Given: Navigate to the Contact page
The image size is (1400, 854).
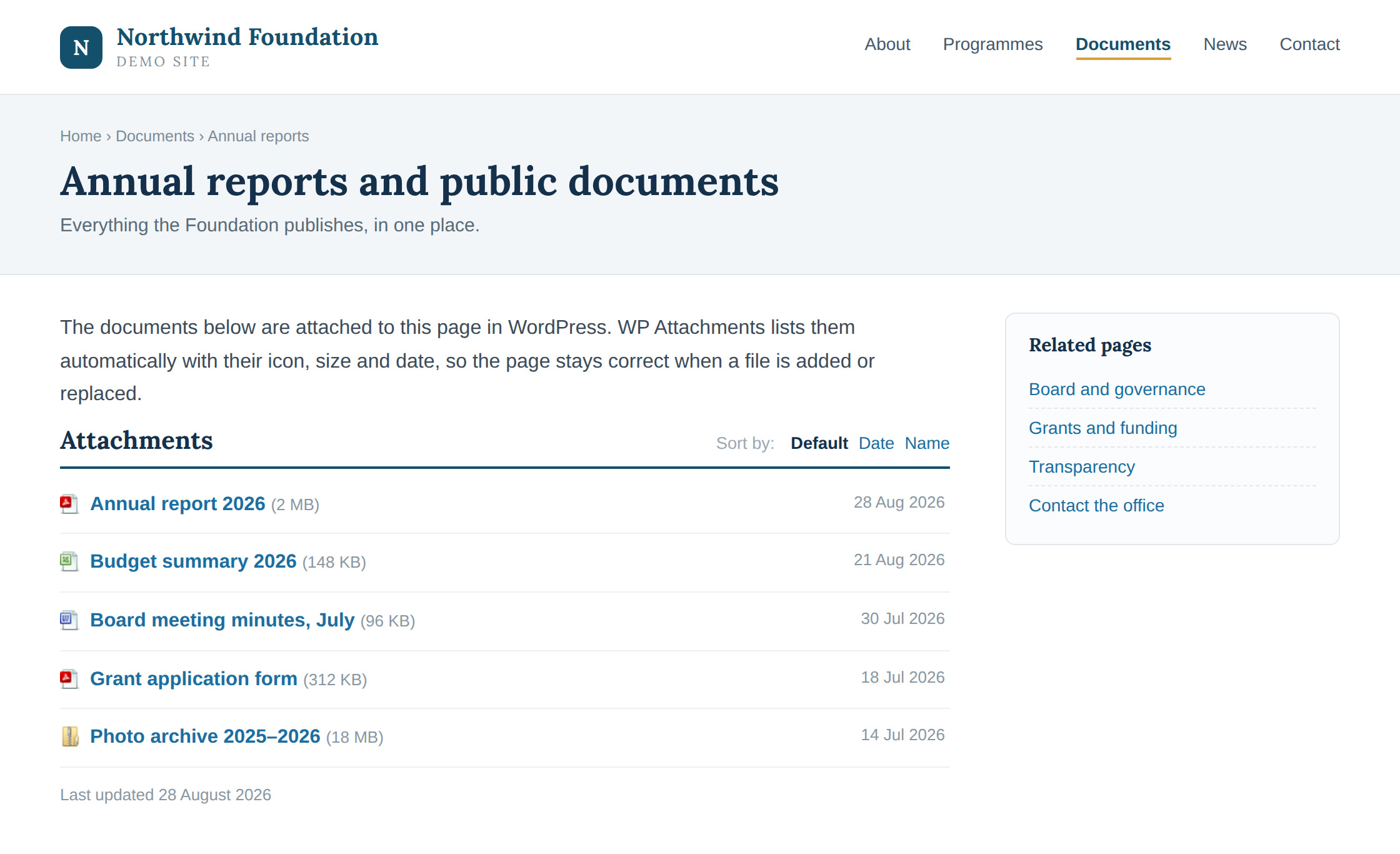Looking at the screenshot, I should pos(1309,44).
